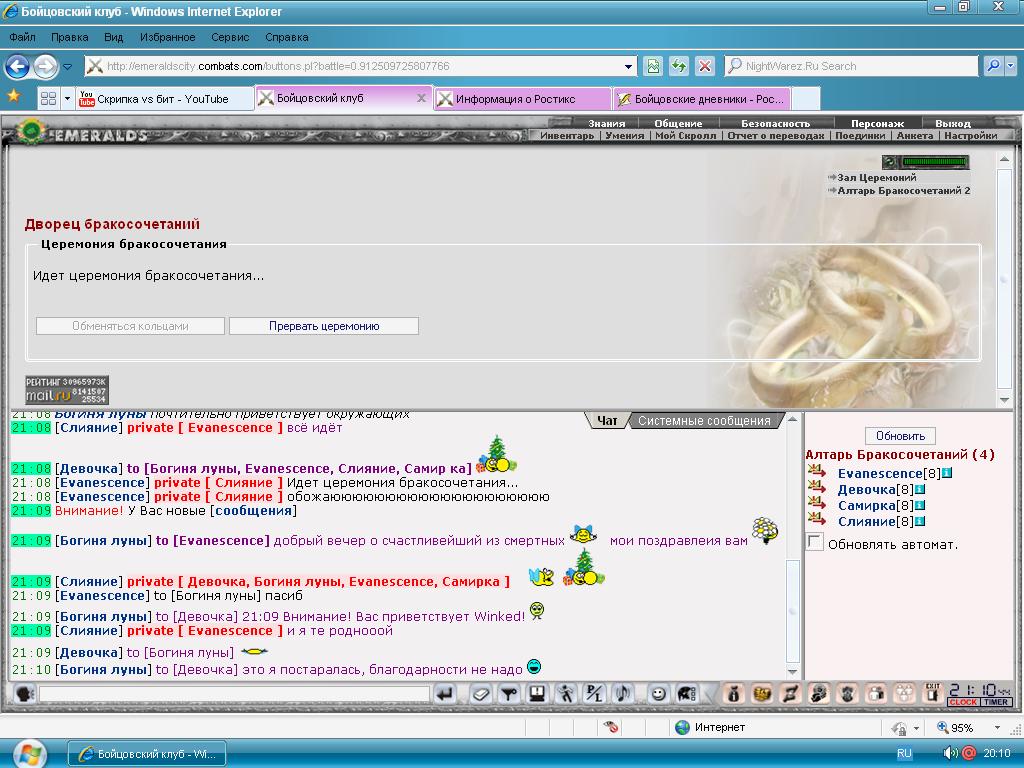
Task: Switch to the 'Информация о Ростикс' tab
Action: pos(522,99)
